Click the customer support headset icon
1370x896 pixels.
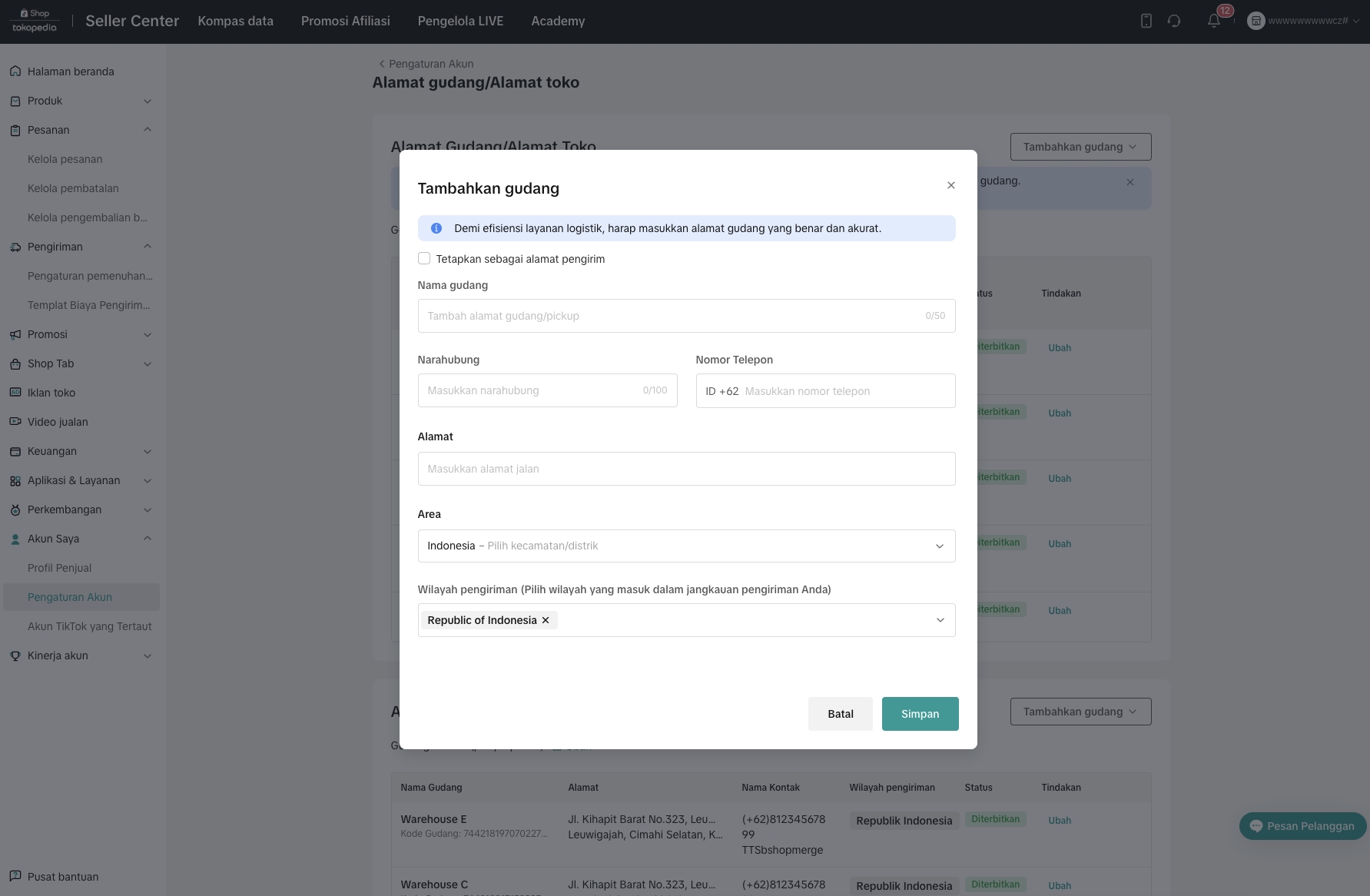coord(1173,22)
